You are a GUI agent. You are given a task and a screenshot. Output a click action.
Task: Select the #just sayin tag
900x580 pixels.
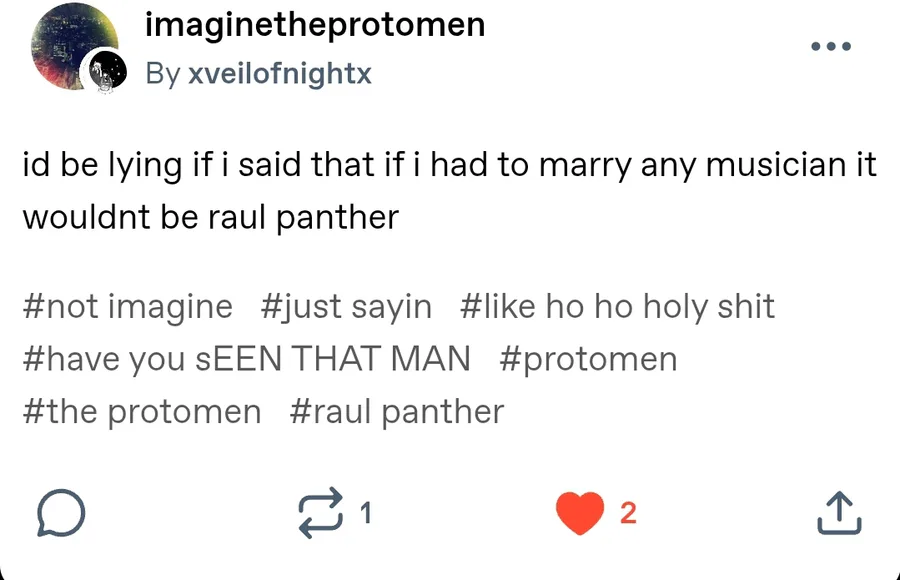point(346,306)
